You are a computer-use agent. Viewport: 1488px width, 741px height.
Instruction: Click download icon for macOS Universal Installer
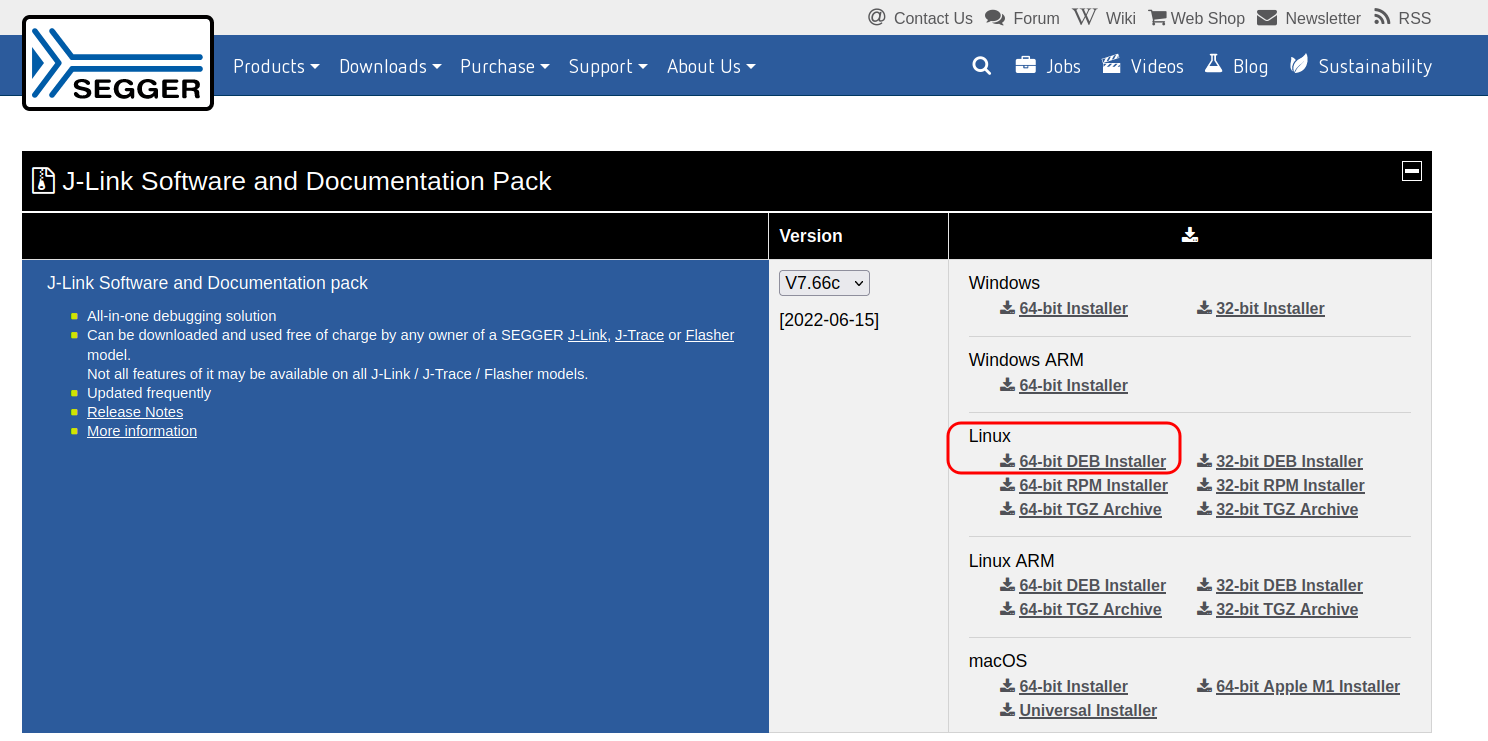click(x=1008, y=710)
